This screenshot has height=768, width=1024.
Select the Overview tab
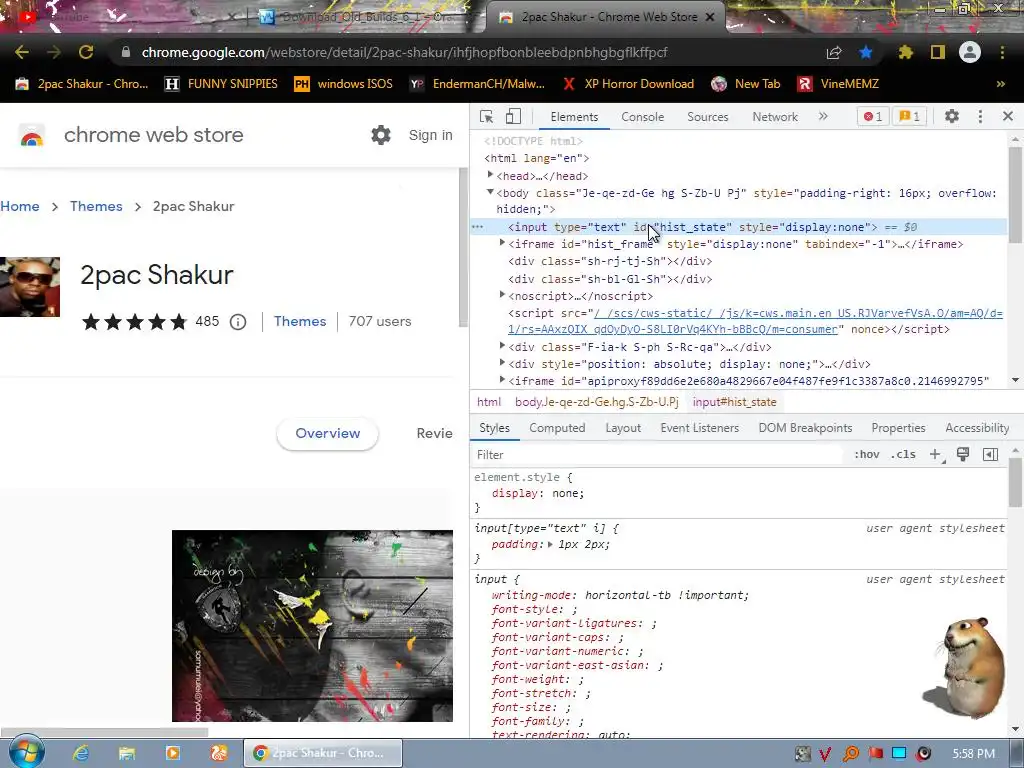[327, 434]
